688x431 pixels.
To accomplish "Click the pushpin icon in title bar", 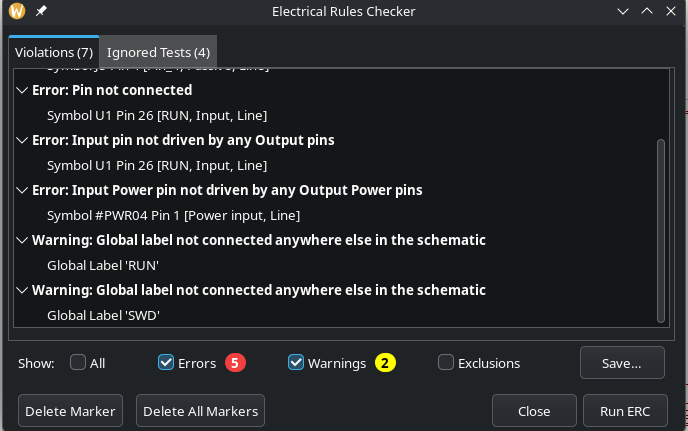I will coord(40,12).
